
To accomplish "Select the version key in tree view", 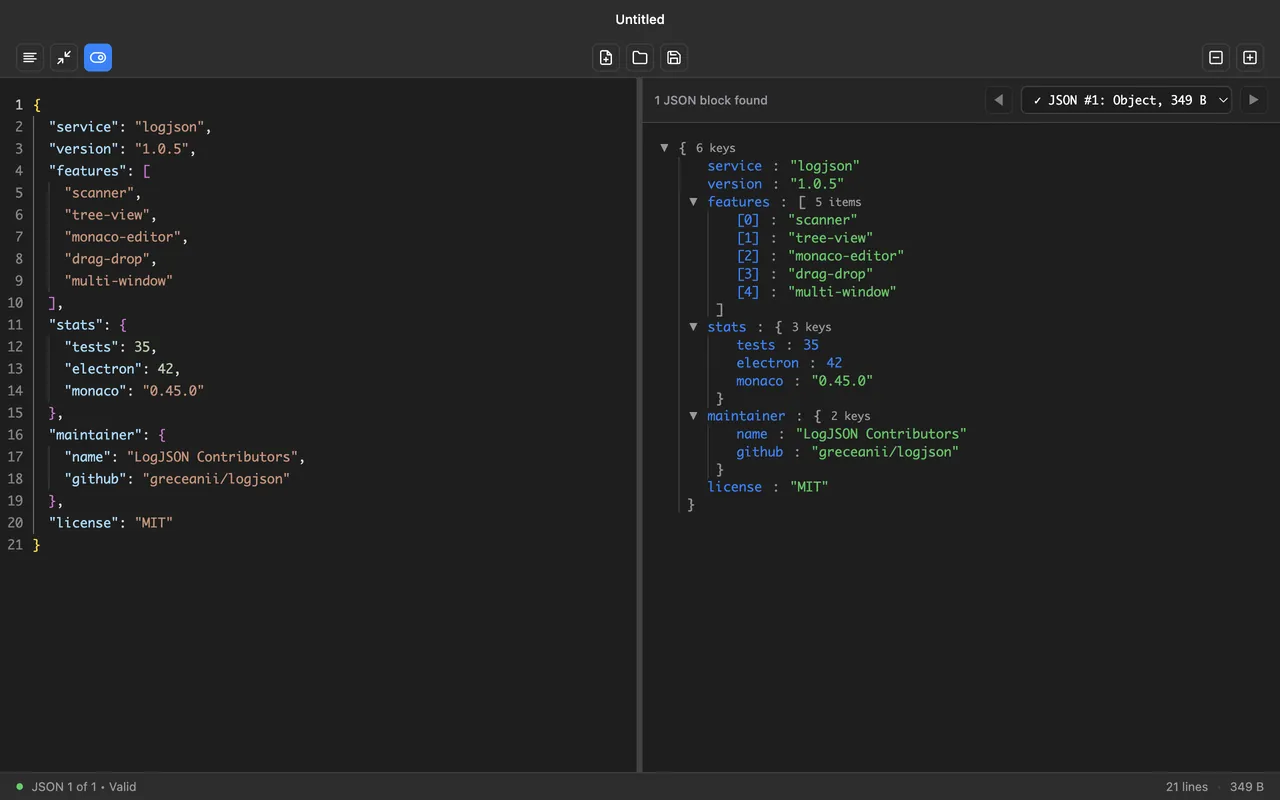I will 734,184.
